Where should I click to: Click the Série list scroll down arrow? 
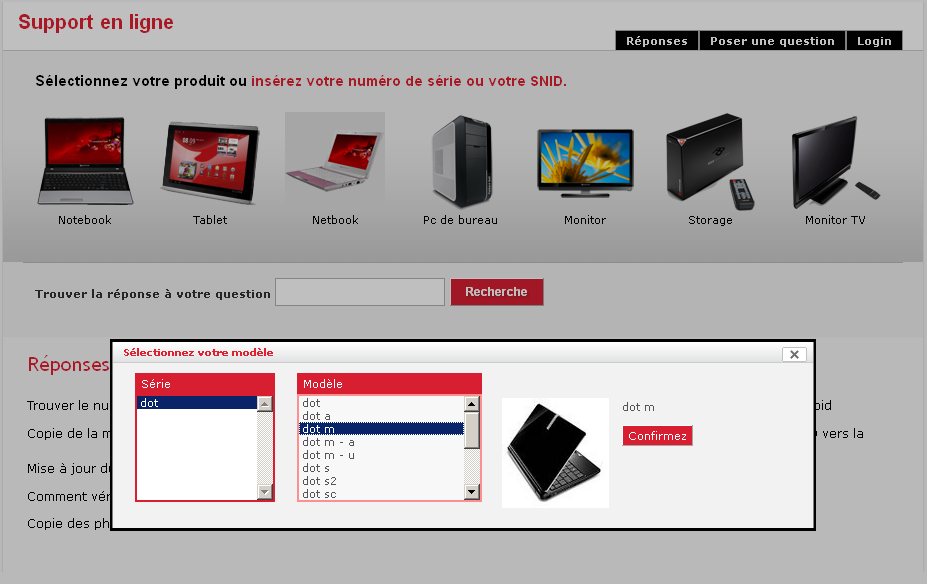(265, 492)
